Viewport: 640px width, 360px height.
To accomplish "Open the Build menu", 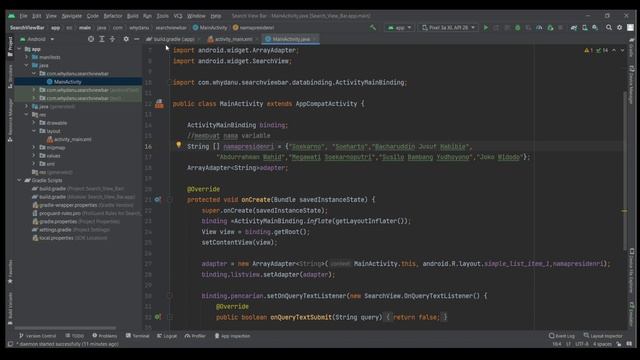I will (x=133, y=16).
